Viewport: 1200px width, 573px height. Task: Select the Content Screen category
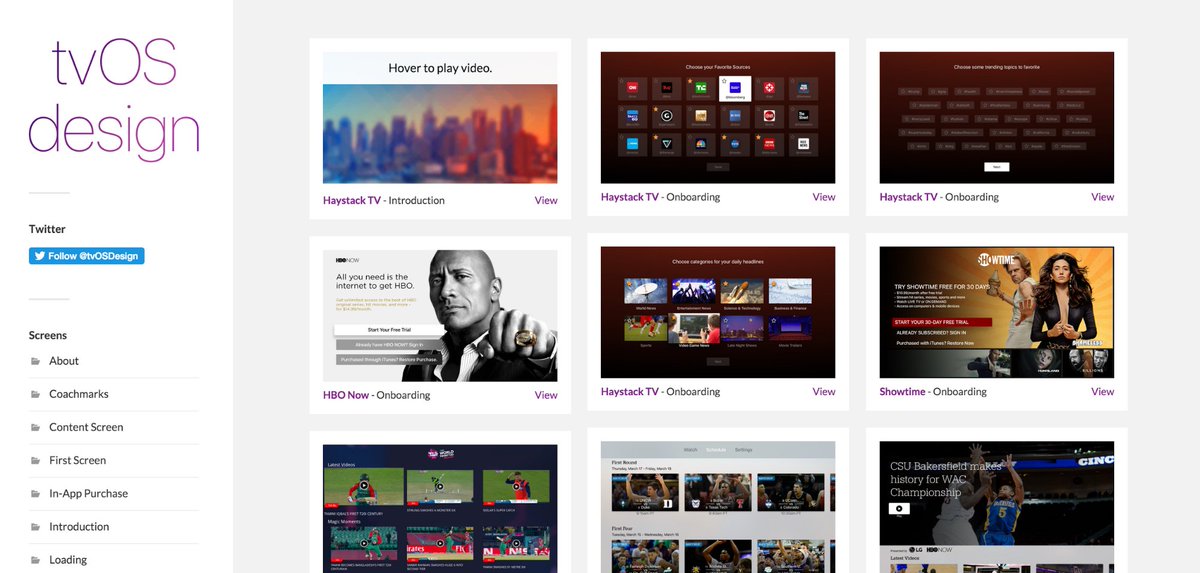point(86,427)
